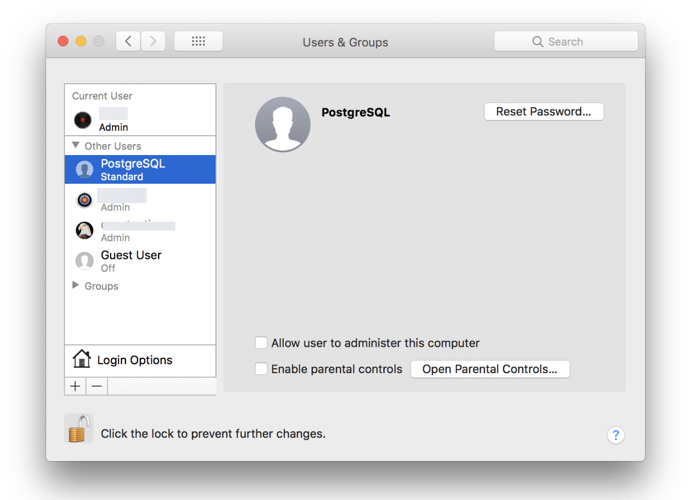Expand the Groups disclosure triangle

pos(76,286)
